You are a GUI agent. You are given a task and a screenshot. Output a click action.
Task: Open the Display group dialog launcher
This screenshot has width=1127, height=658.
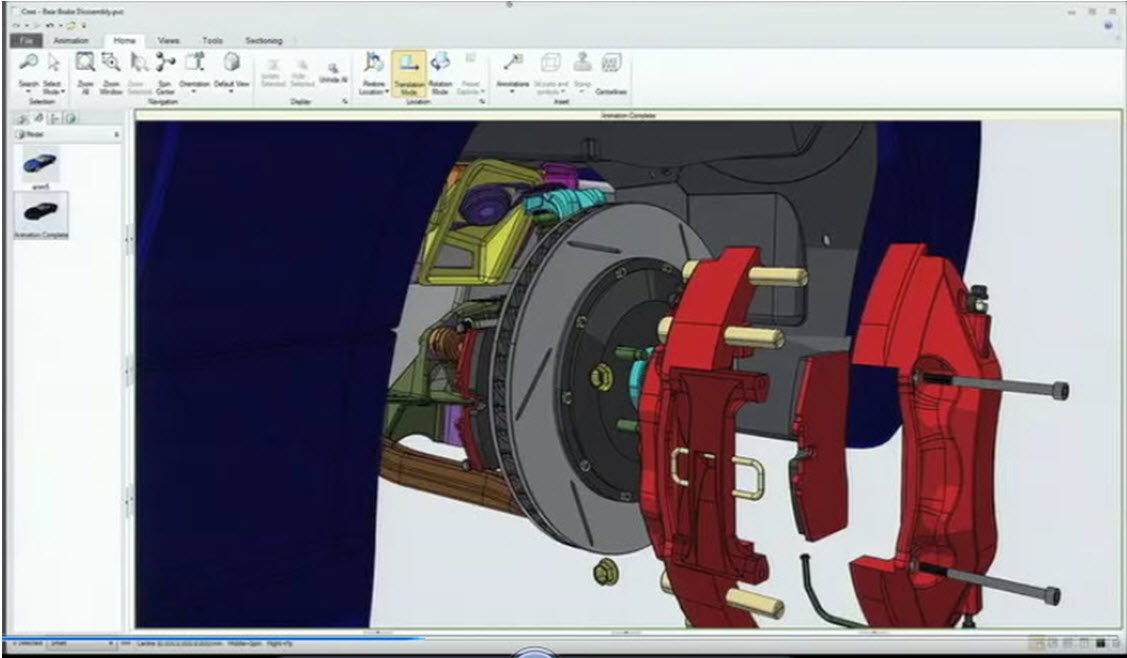coord(345,102)
